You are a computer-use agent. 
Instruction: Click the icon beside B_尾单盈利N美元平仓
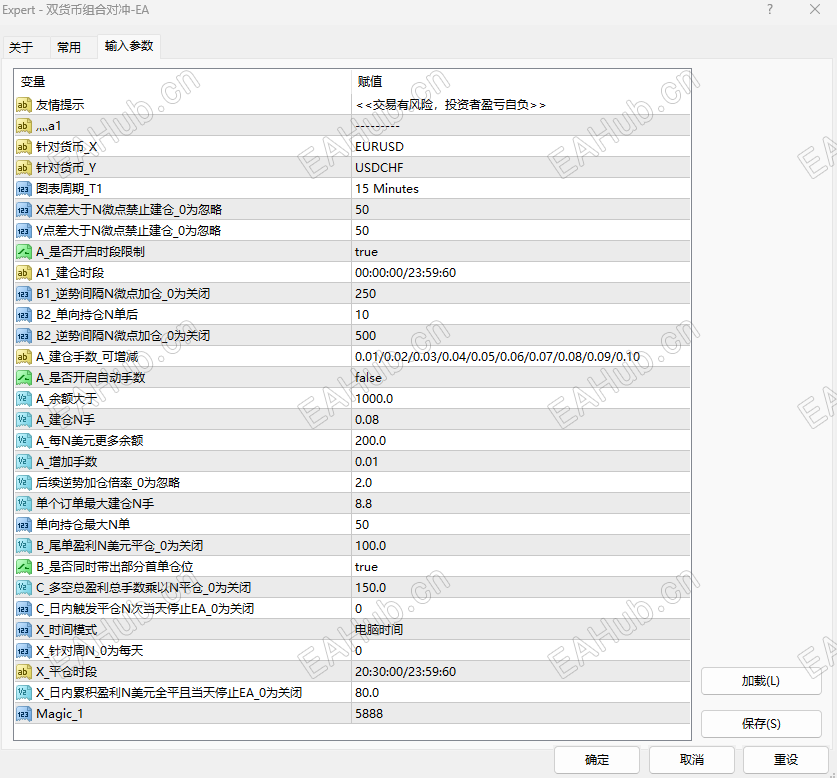[23, 546]
